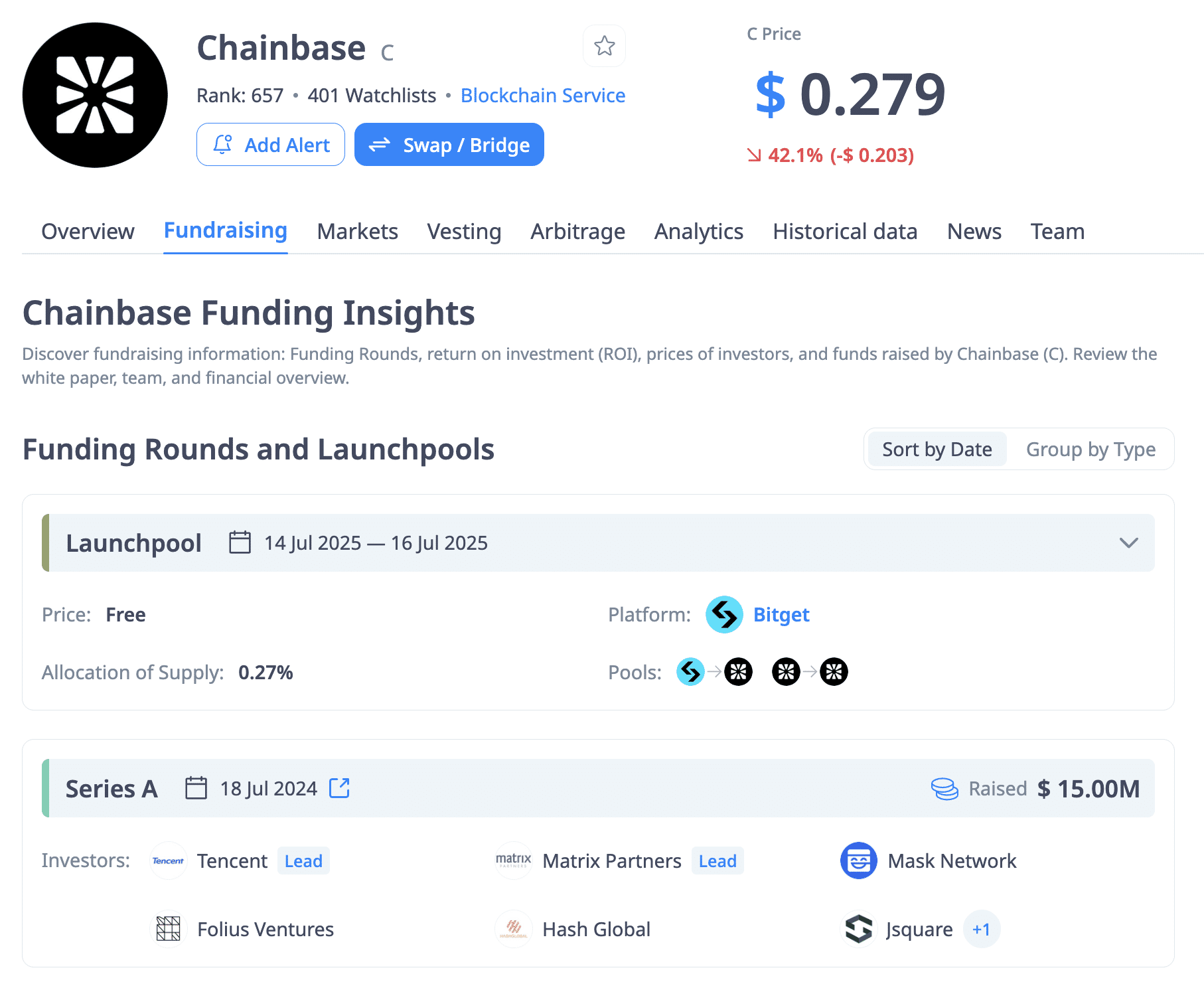Open the Bitget platform link
The width and height of the screenshot is (1204, 984).
click(781, 615)
